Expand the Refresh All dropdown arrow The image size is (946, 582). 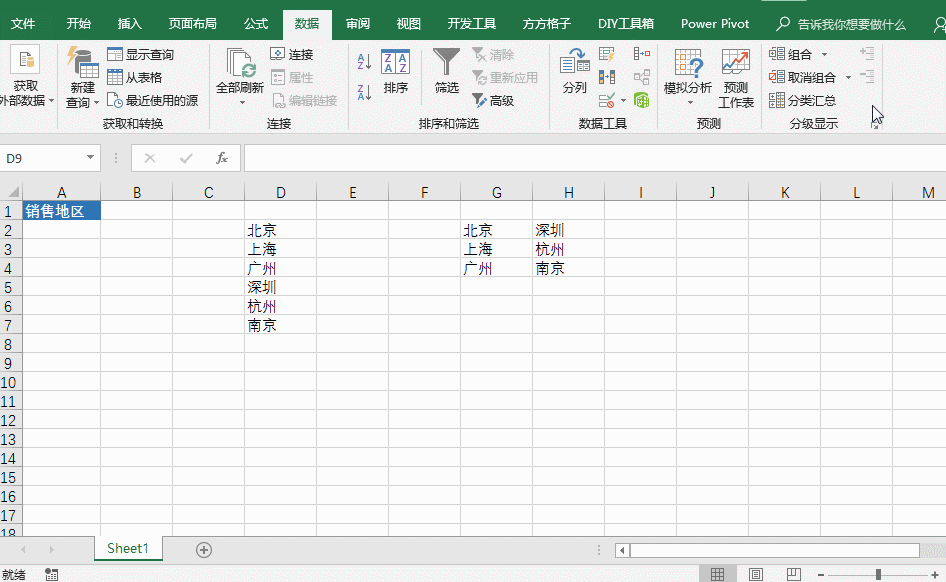coord(242,103)
